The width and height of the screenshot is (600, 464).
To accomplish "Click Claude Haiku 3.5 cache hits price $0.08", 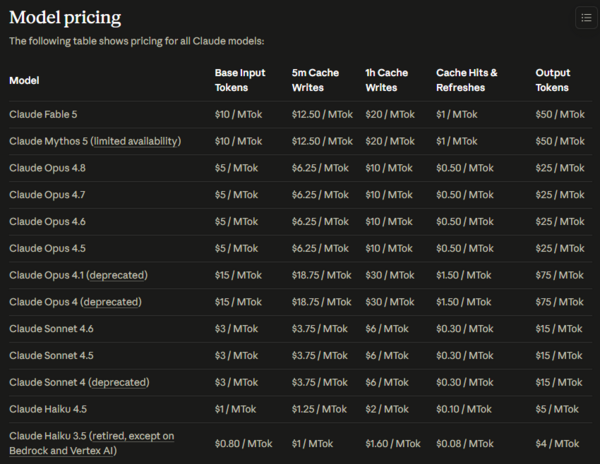I will tap(465, 443).
